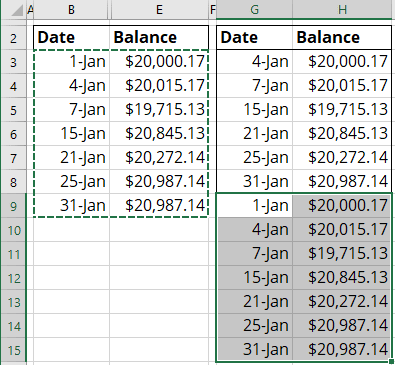Select row 15 header

click(x=13, y=350)
